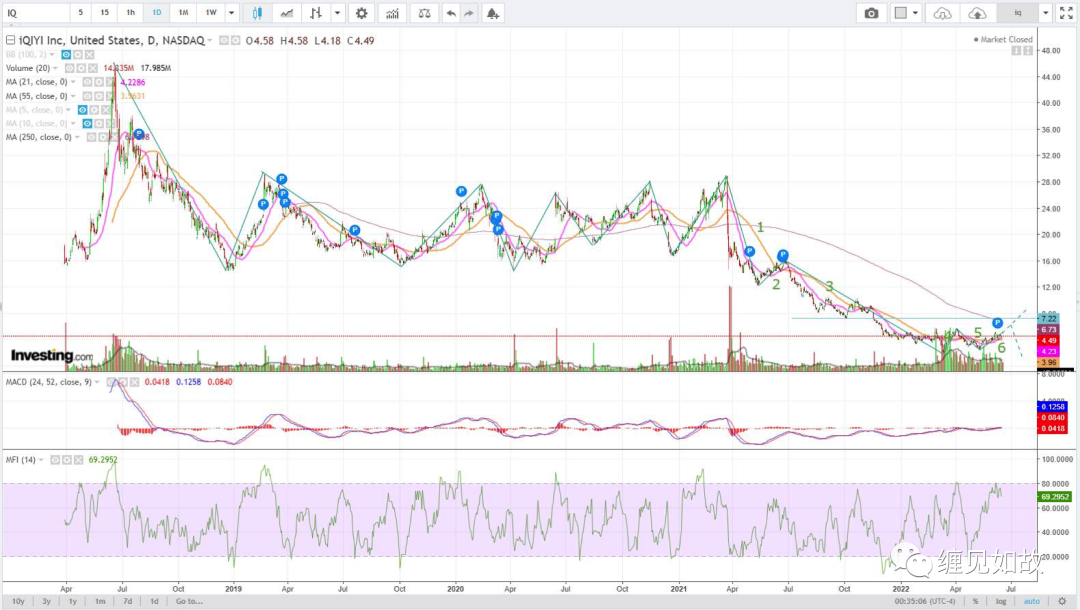The width and height of the screenshot is (1080, 610).
Task: Expand the MFI (14) dropdown arrow
Action: pyautogui.click(x=41, y=459)
